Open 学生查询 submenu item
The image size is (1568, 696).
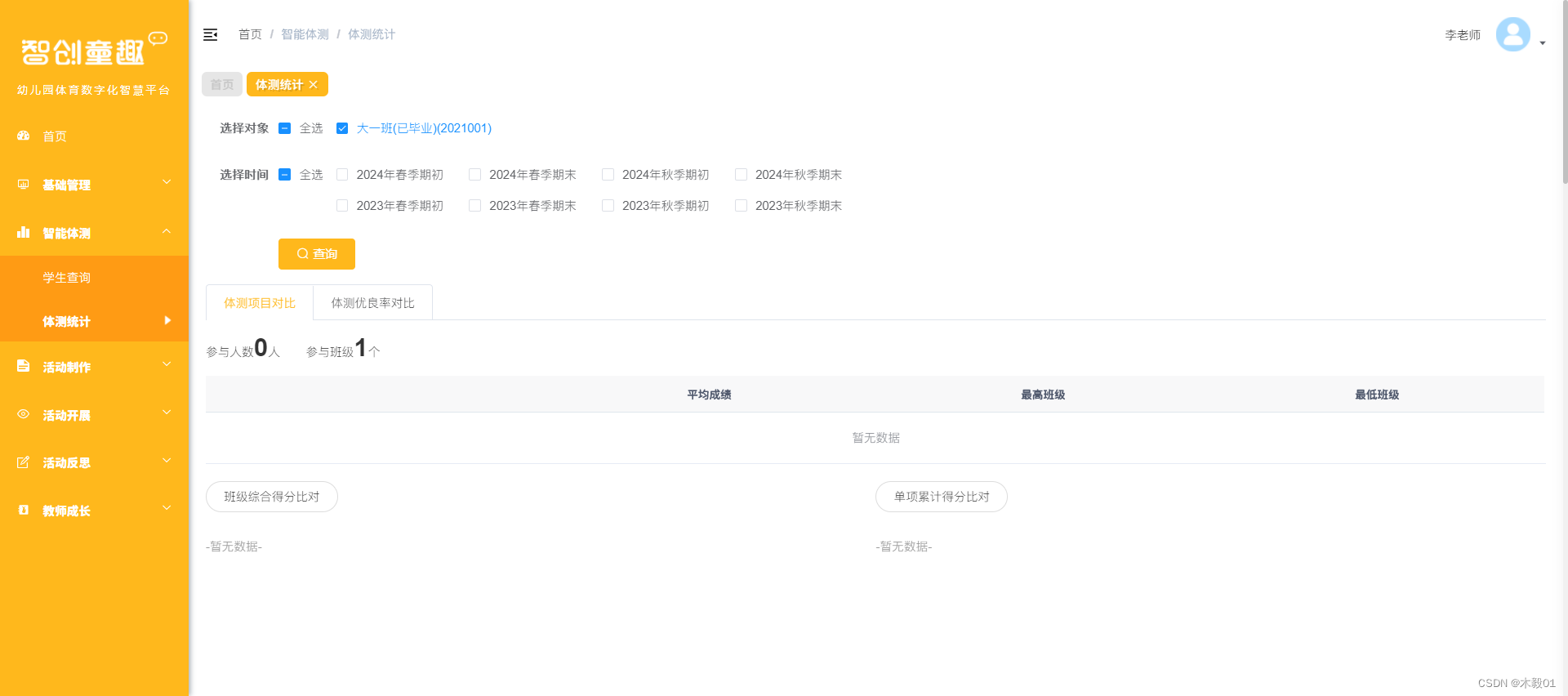point(95,278)
